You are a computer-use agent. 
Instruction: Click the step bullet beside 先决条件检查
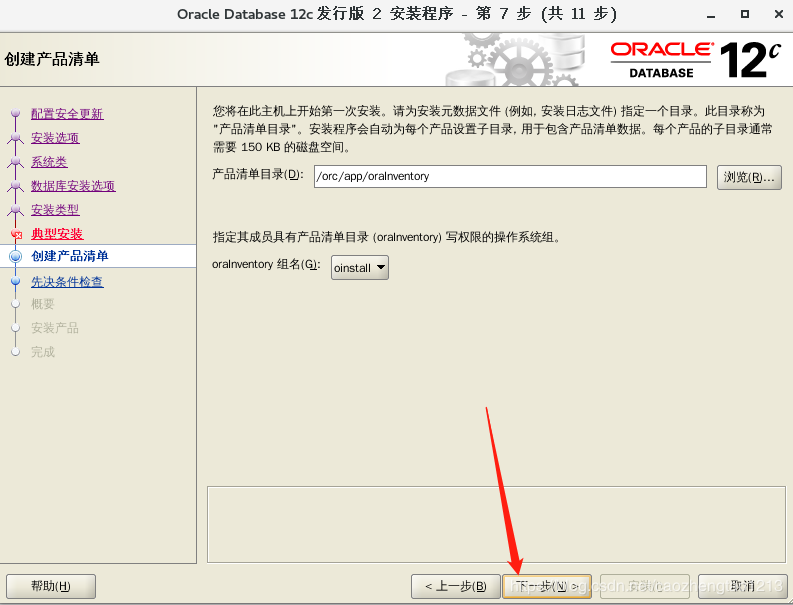pyautogui.click(x=16, y=281)
